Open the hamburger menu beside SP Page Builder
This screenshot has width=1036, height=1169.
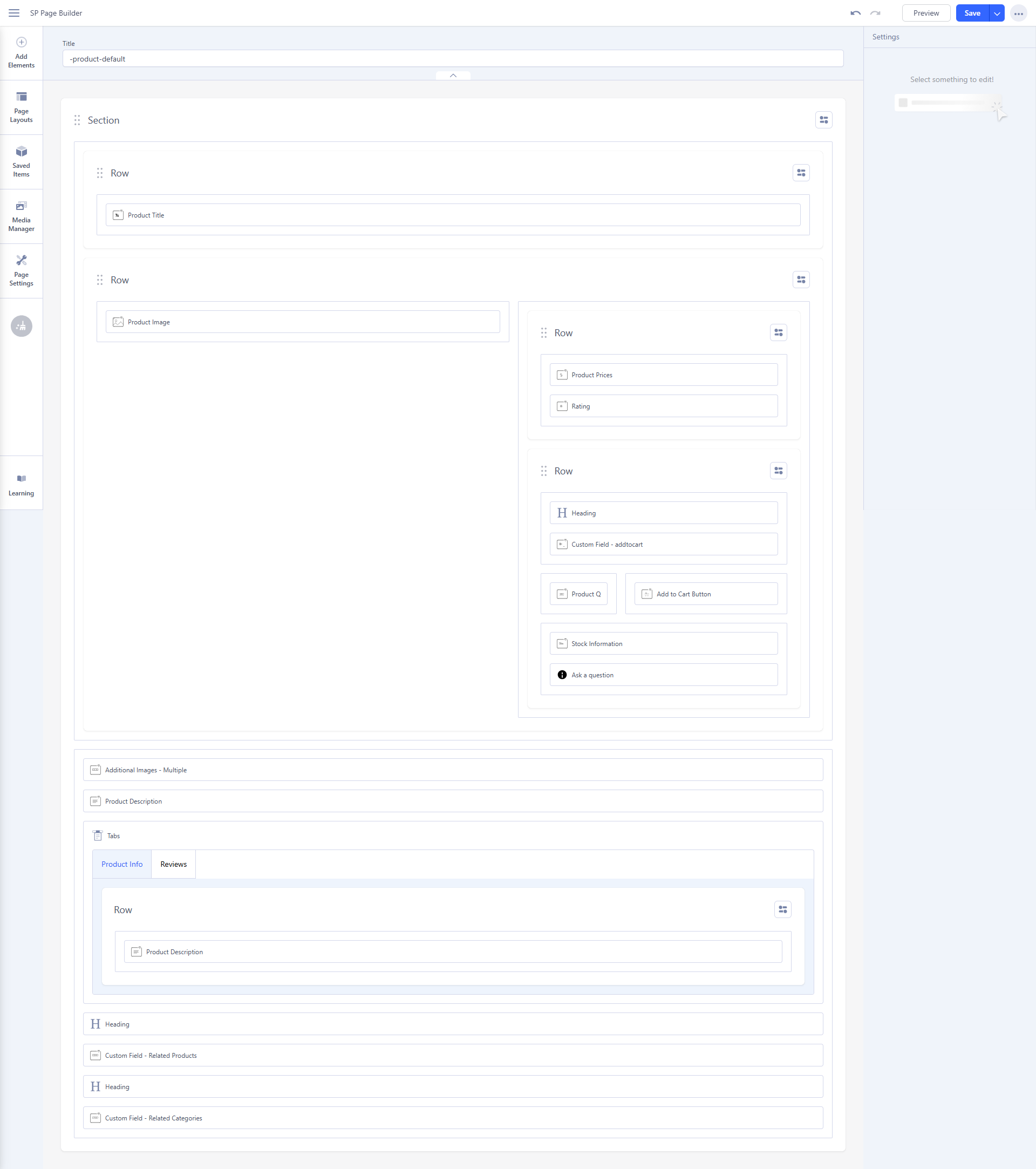[13, 13]
